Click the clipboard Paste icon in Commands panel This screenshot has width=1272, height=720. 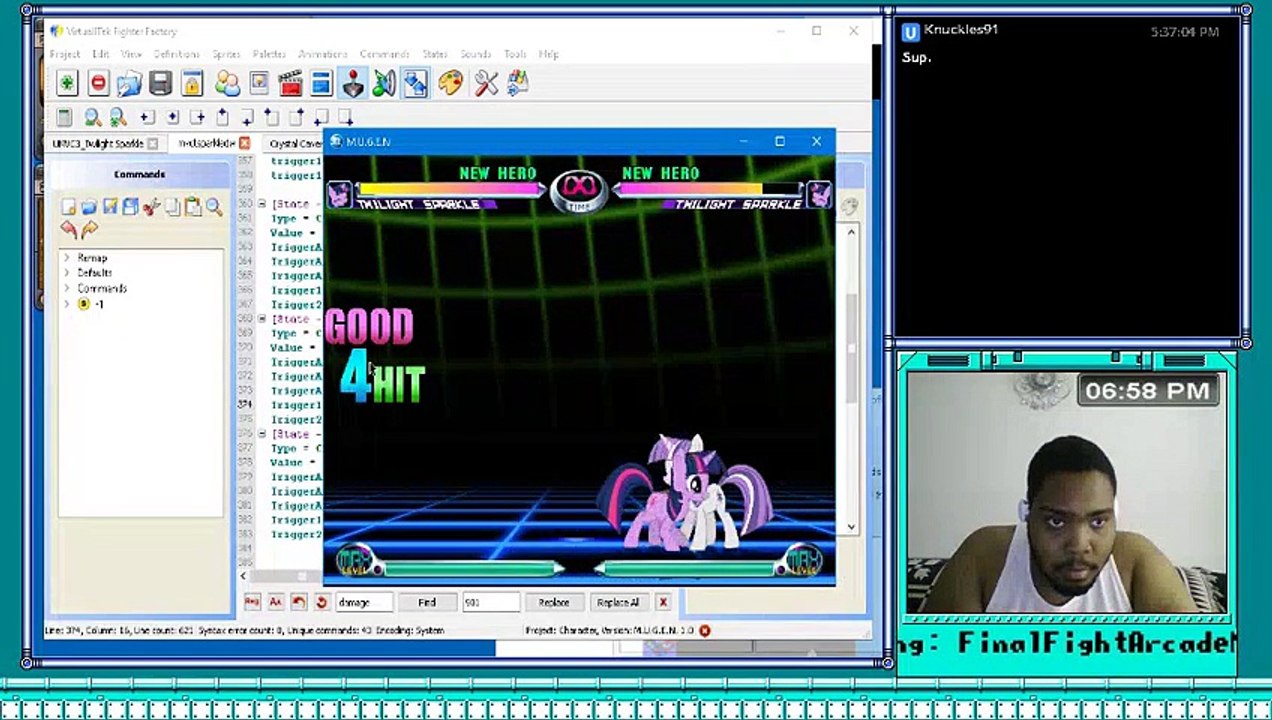click(x=193, y=207)
